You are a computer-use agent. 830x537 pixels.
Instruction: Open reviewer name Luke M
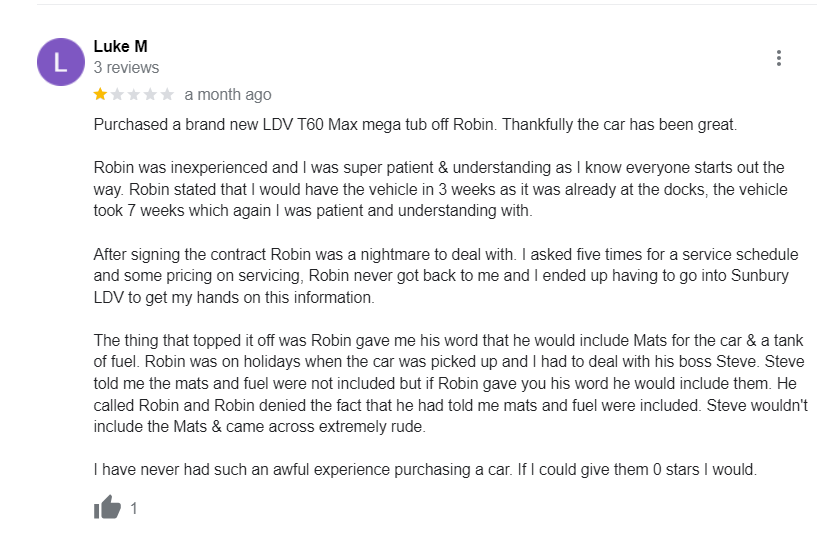(x=120, y=46)
